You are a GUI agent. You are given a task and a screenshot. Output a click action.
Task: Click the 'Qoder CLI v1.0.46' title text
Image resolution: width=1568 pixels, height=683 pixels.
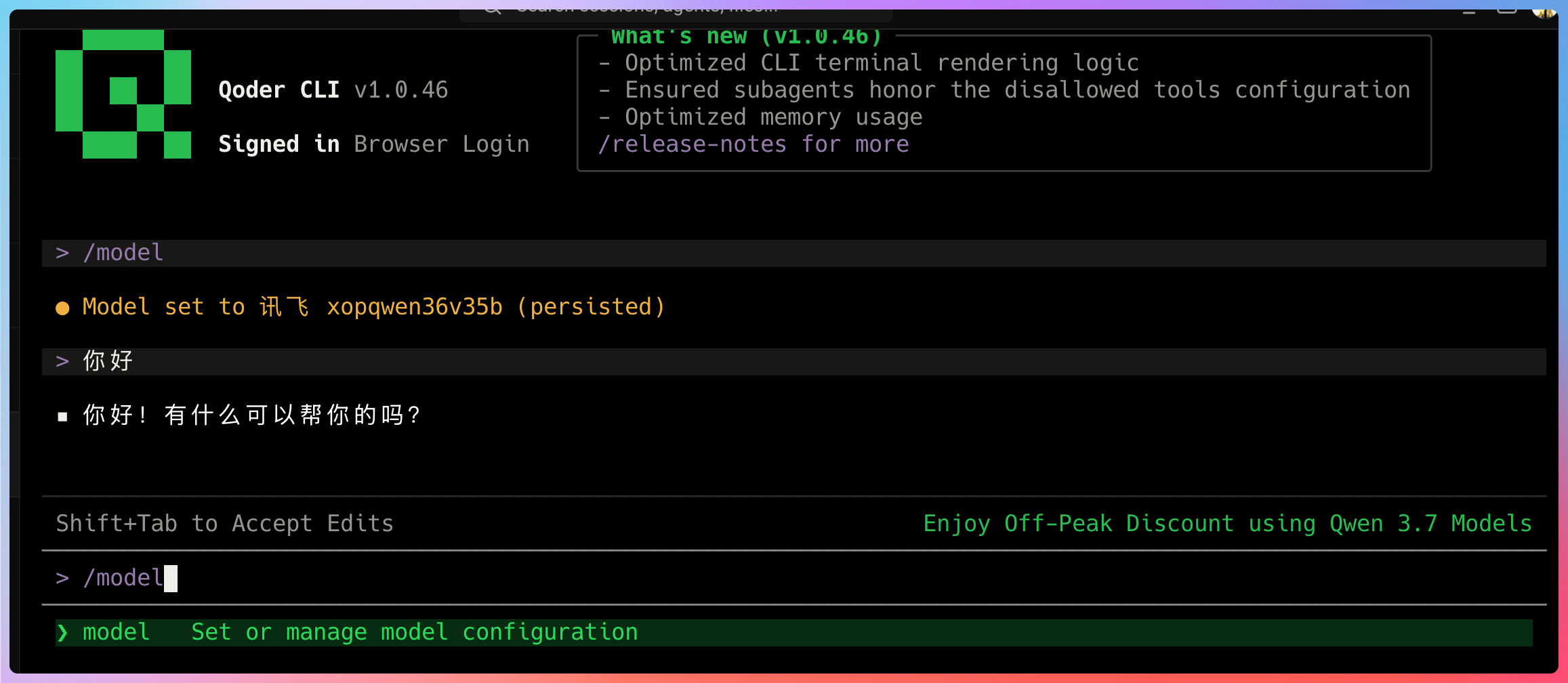tap(333, 90)
